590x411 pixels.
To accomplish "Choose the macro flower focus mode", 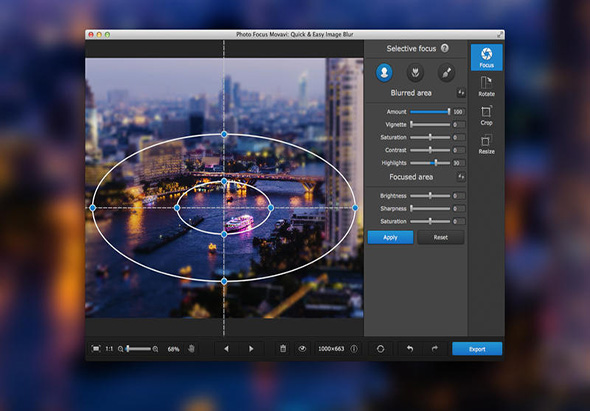I will [415, 72].
